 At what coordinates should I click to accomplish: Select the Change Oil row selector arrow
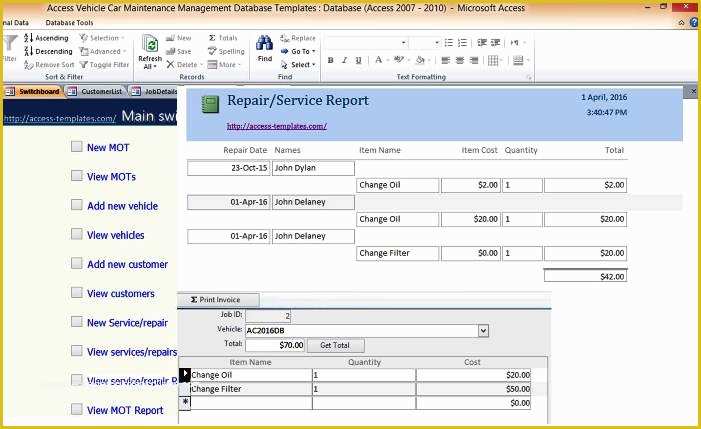point(185,374)
